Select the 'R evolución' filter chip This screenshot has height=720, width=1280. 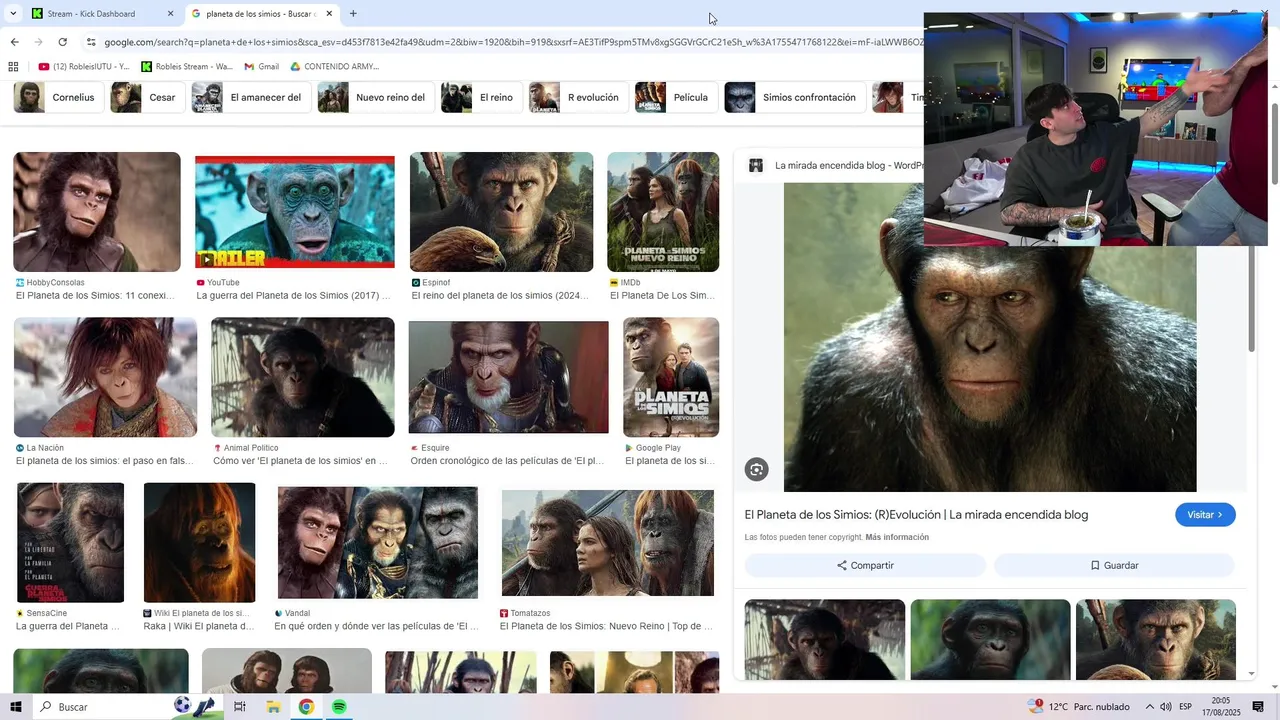click(x=578, y=98)
